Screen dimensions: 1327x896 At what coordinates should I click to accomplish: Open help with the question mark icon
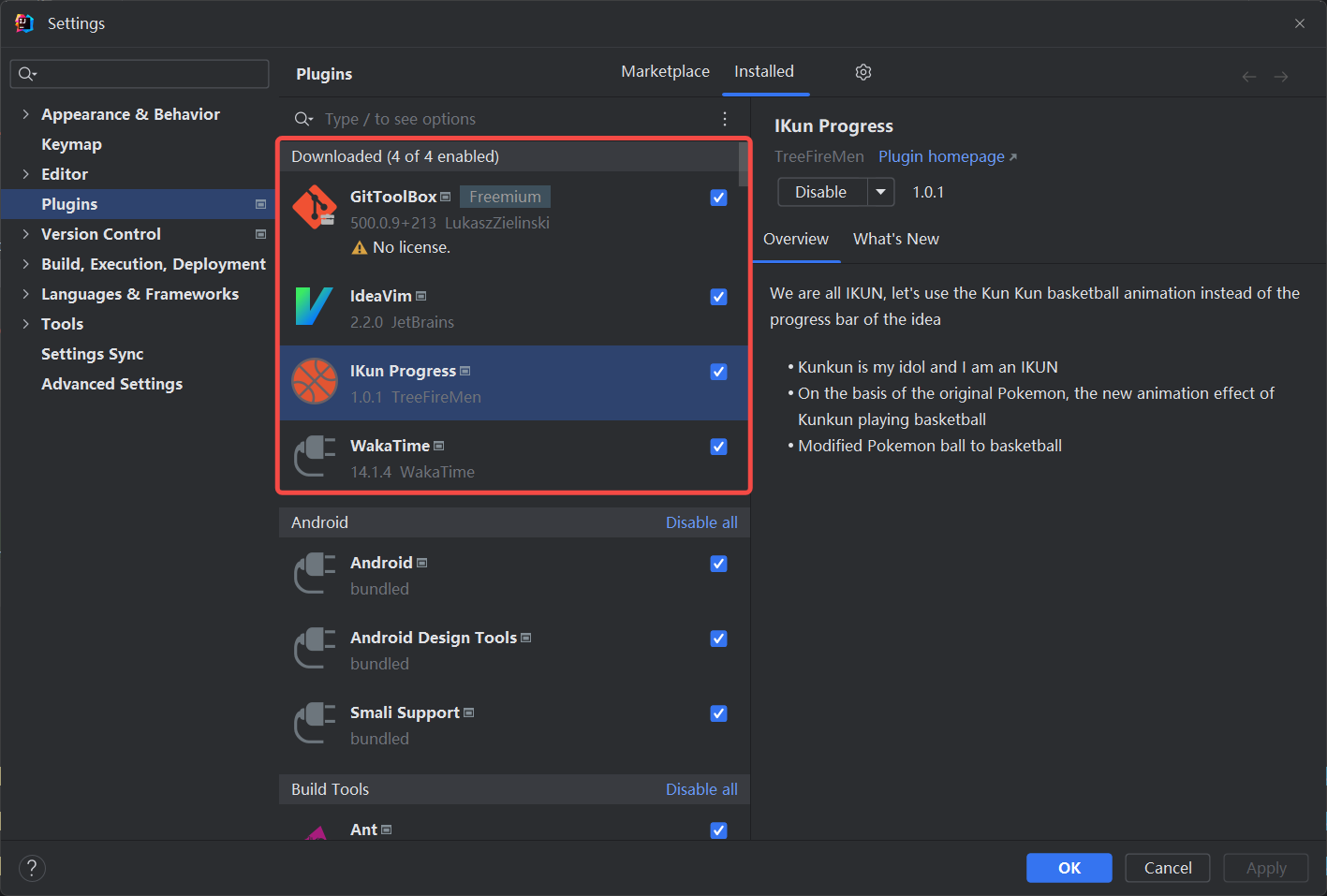[32, 868]
